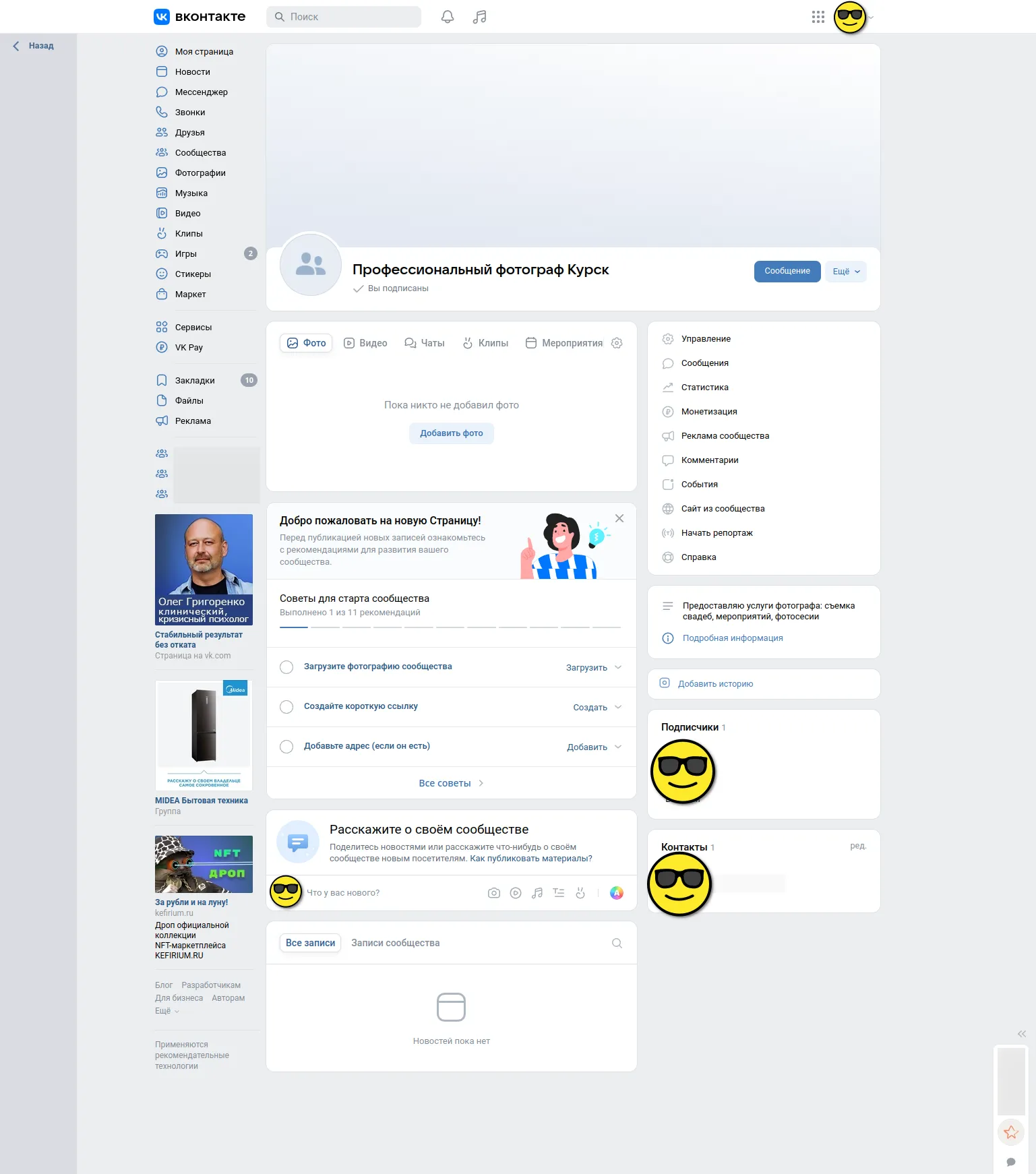
Task: Click the clips hand icon in composer
Action: click(580, 893)
